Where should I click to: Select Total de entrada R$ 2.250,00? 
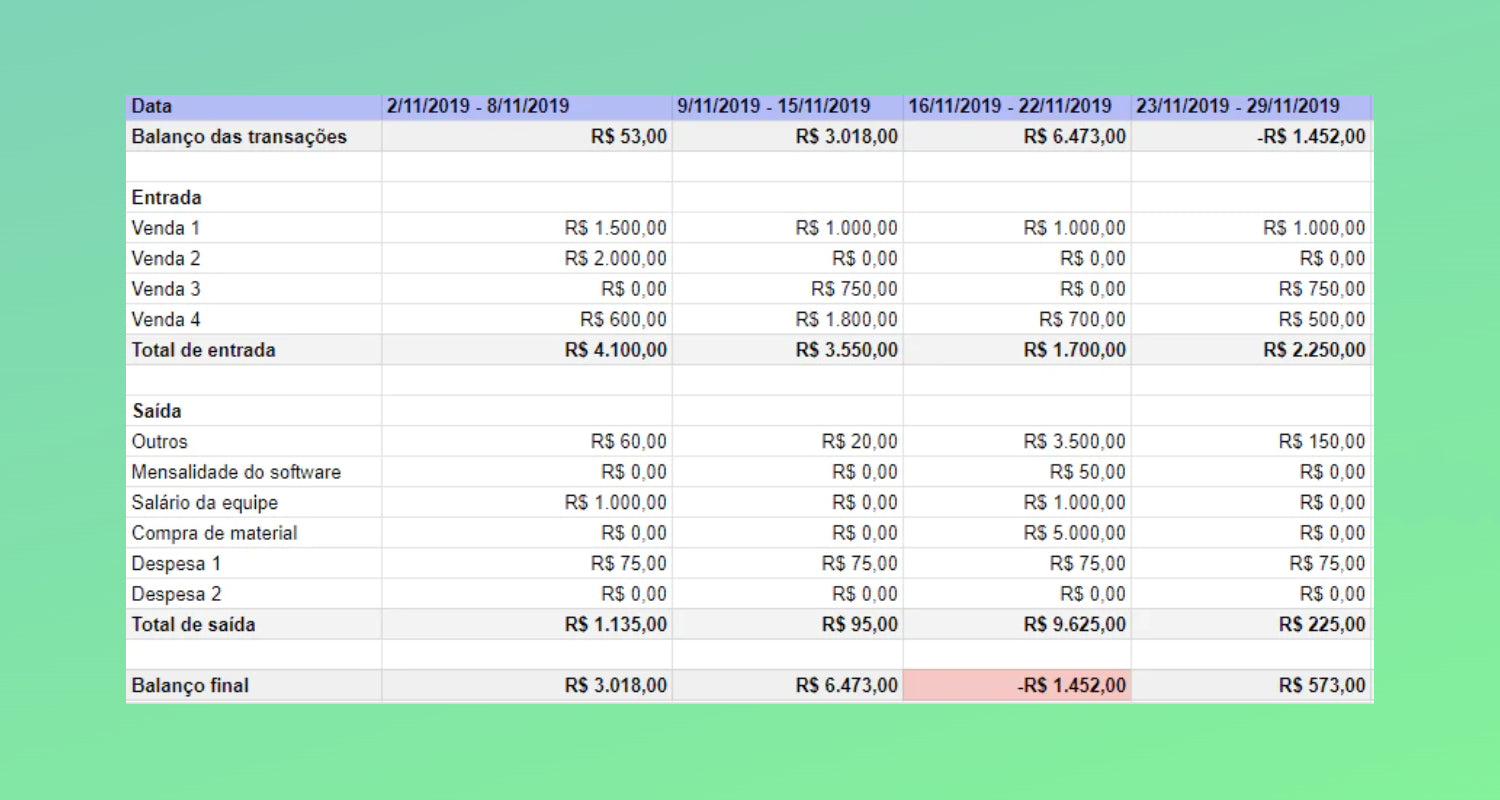click(1252, 350)
